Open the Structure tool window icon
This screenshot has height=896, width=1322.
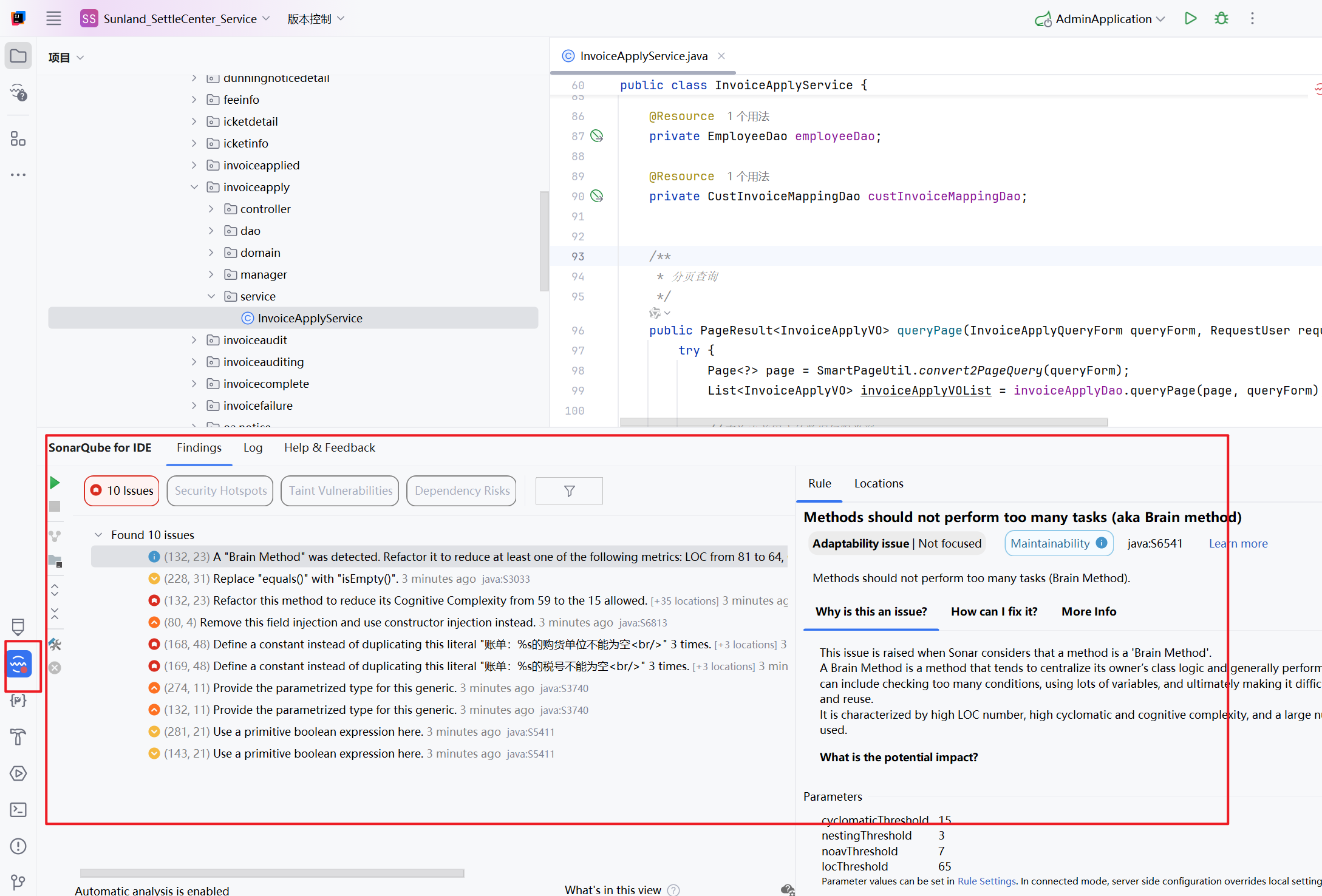pyautogui.click(x=18, y=139)
